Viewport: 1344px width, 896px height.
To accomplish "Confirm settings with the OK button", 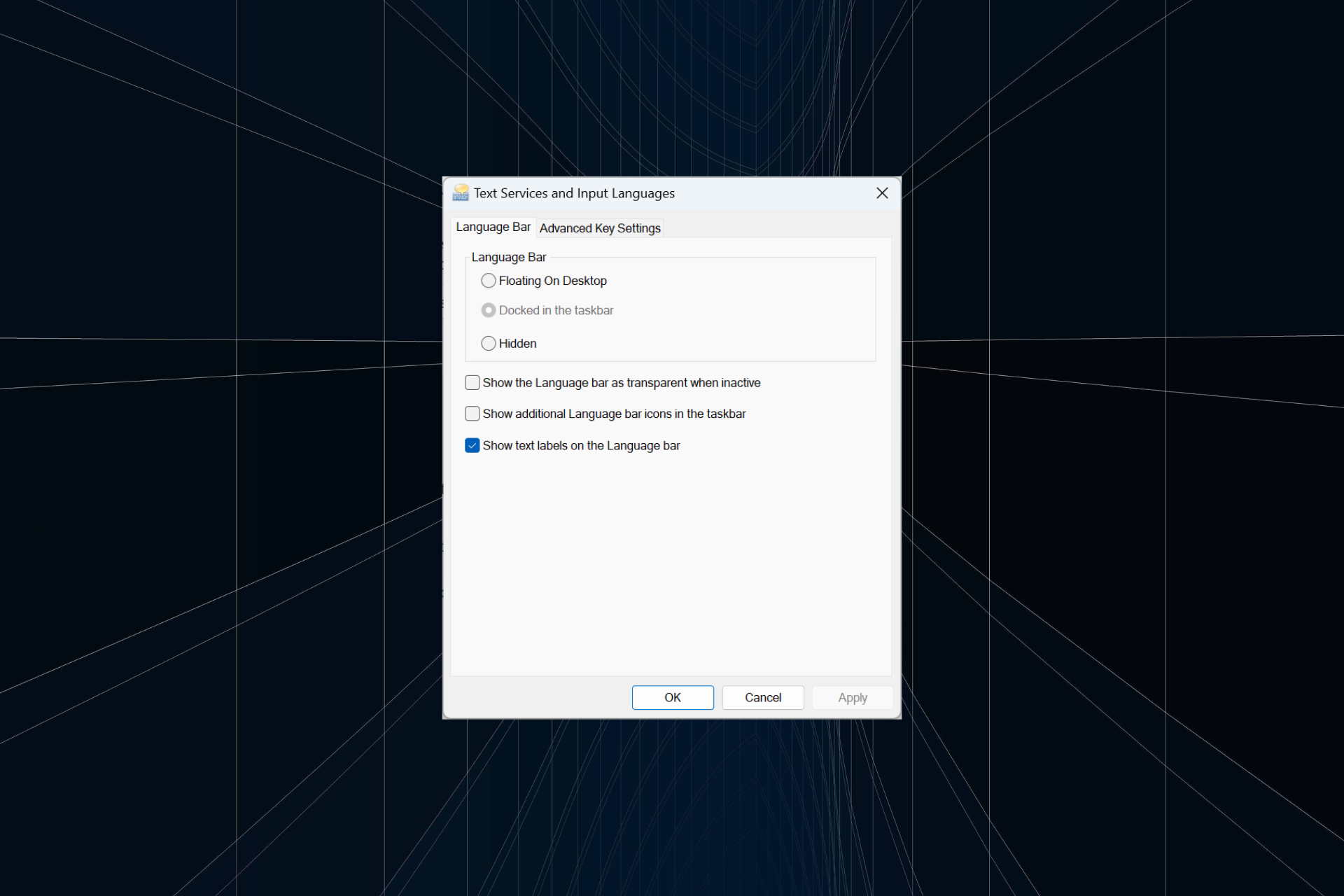I will pos(672,697).
